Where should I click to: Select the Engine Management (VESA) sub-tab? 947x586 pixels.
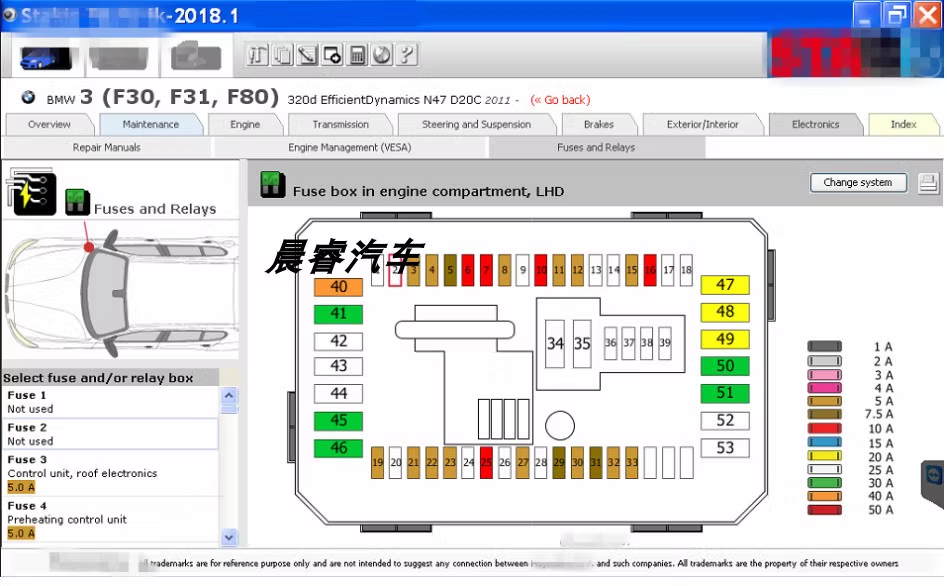[350, 147]
